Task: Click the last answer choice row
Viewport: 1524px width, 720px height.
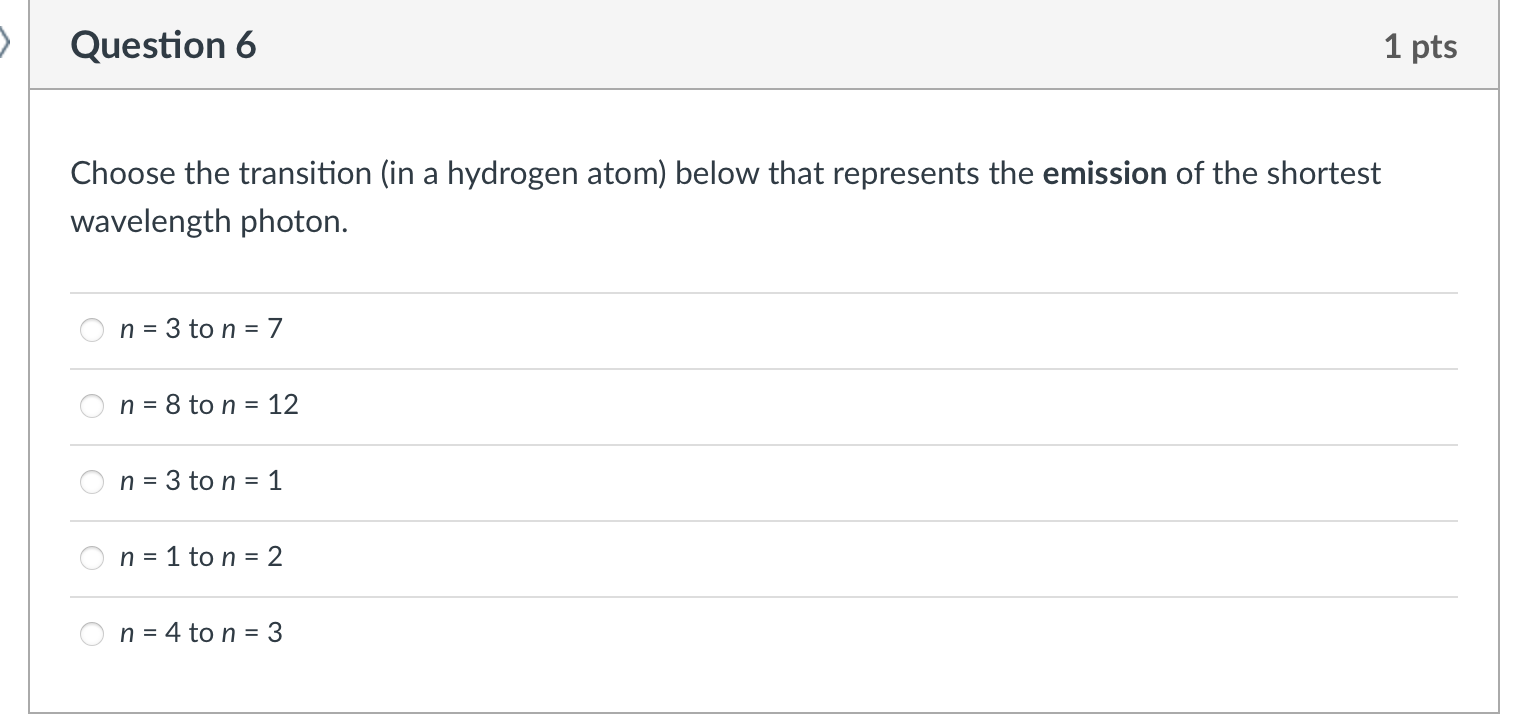Action: [x=760, y=633]
